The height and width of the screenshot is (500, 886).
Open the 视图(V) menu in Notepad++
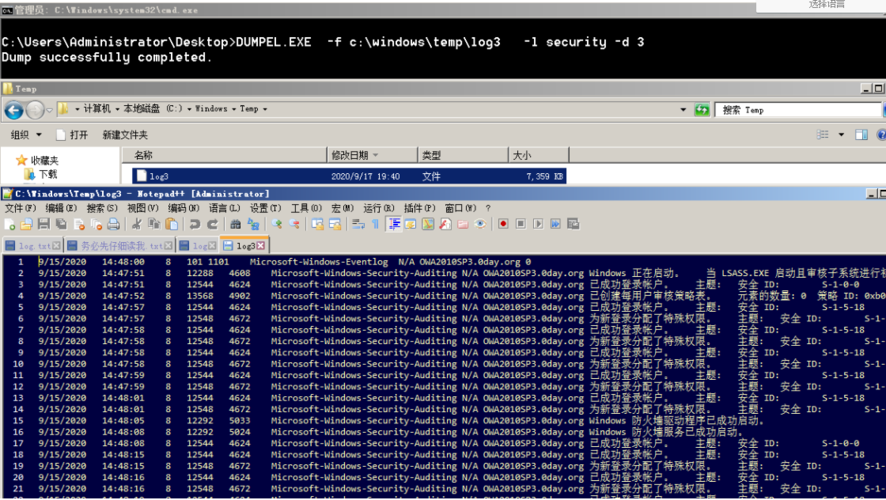142,208
